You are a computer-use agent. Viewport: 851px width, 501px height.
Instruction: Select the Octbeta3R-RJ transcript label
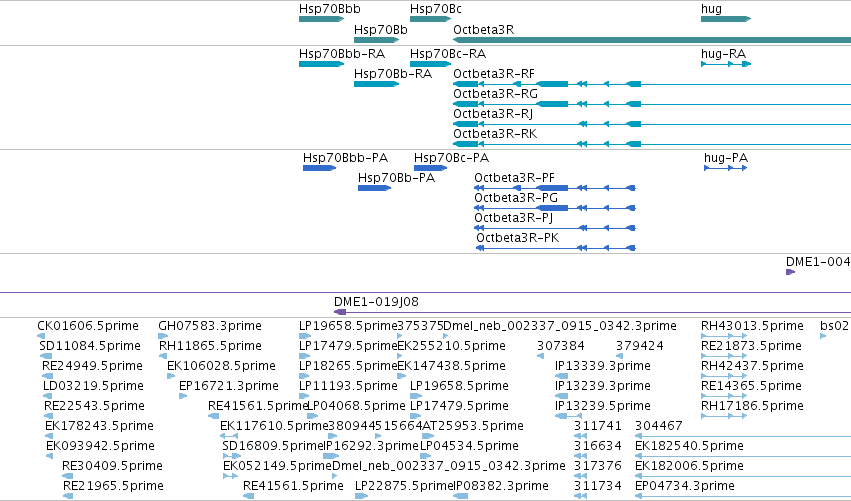point(493,114)
